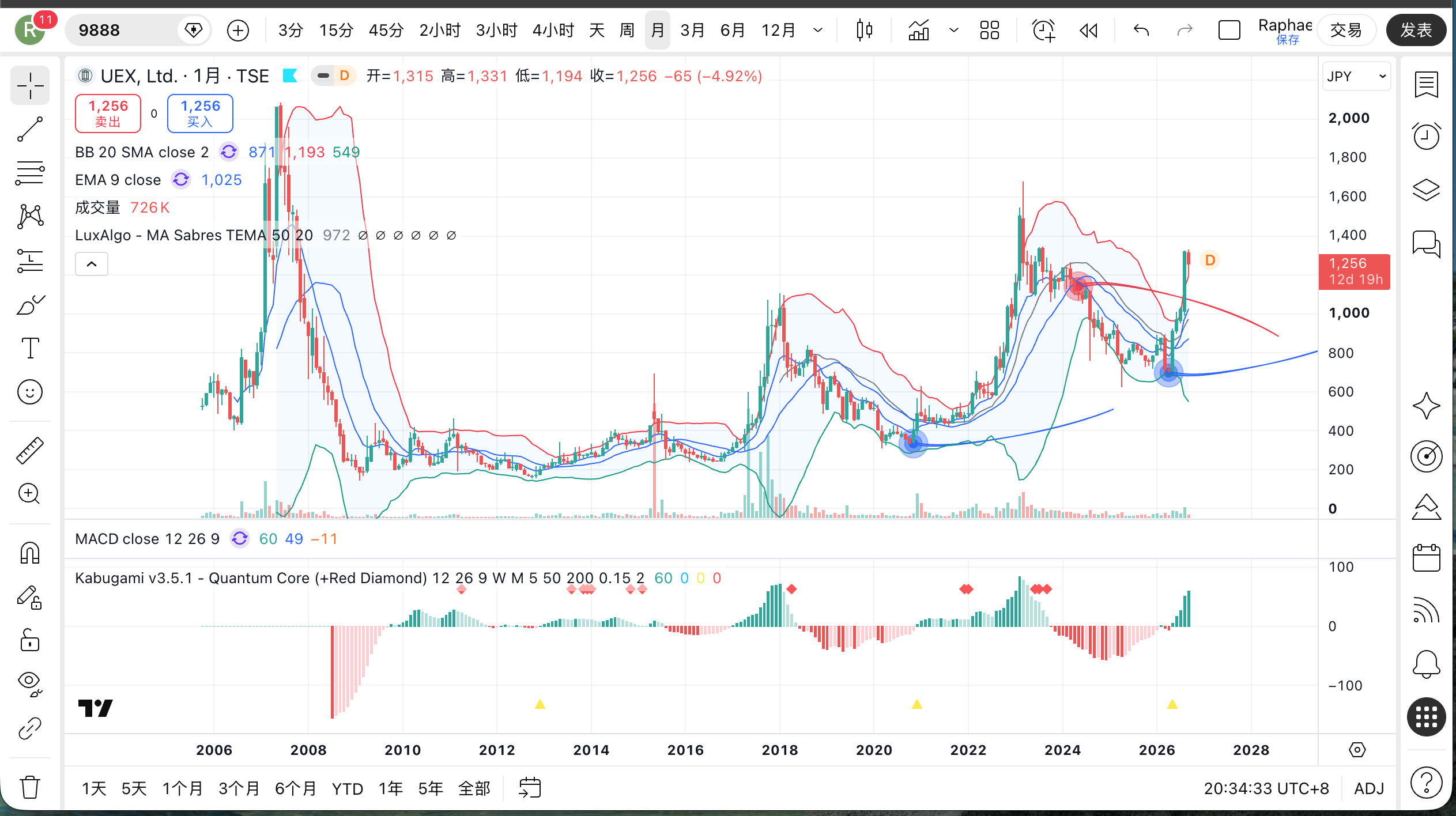Collapse the indicator legend
This screenshot has width=1456, height=816.
pyautogui.click(x=92, y=265)
